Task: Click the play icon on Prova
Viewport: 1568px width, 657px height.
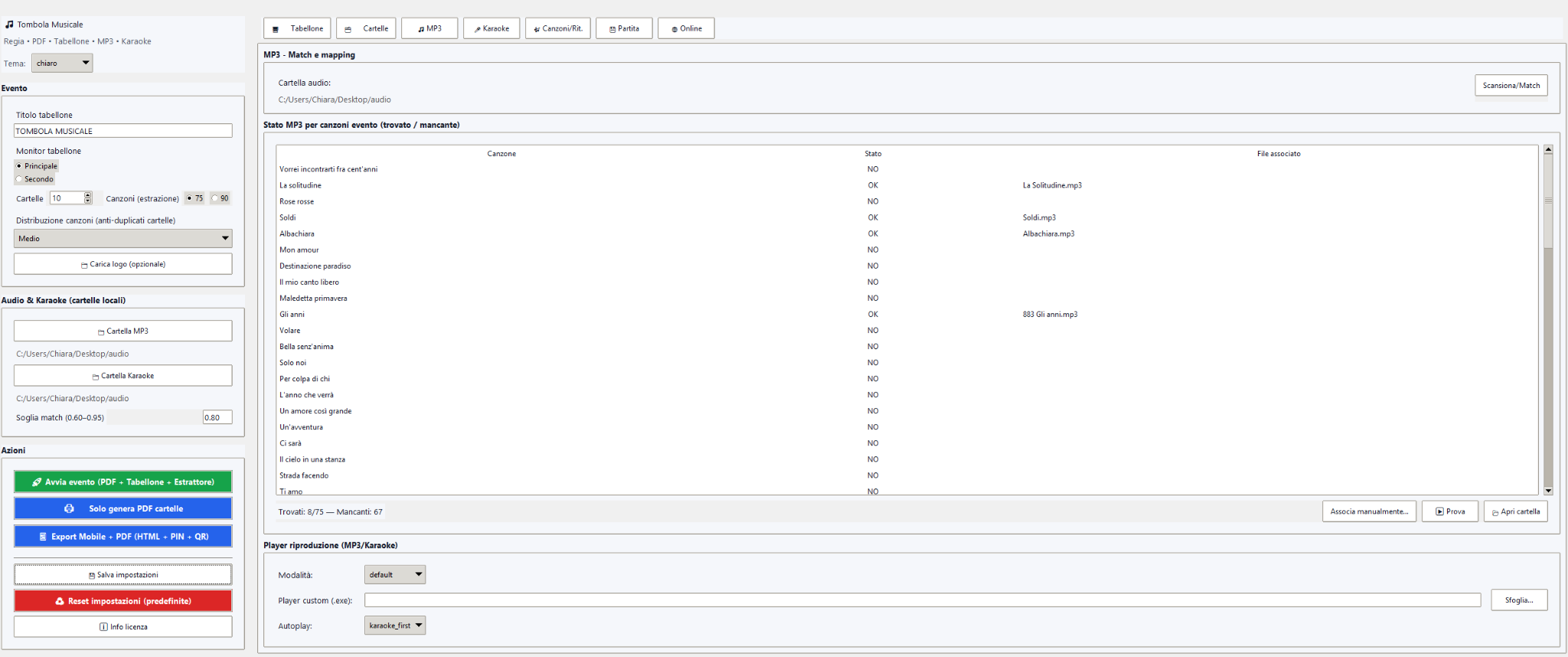Action: click(1439, 512)
